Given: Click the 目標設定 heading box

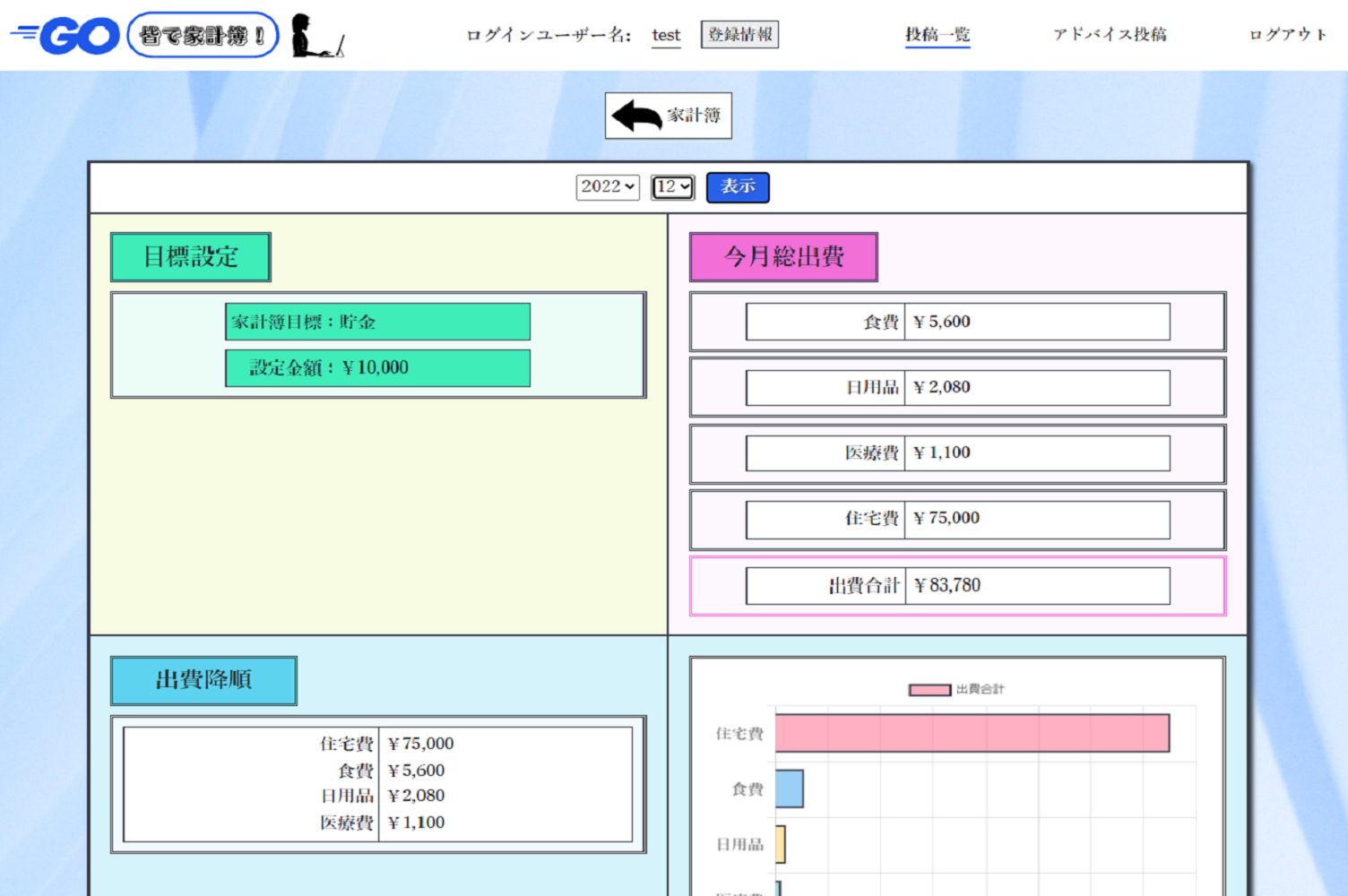Looking at the screenshot, I should (191, 257).
